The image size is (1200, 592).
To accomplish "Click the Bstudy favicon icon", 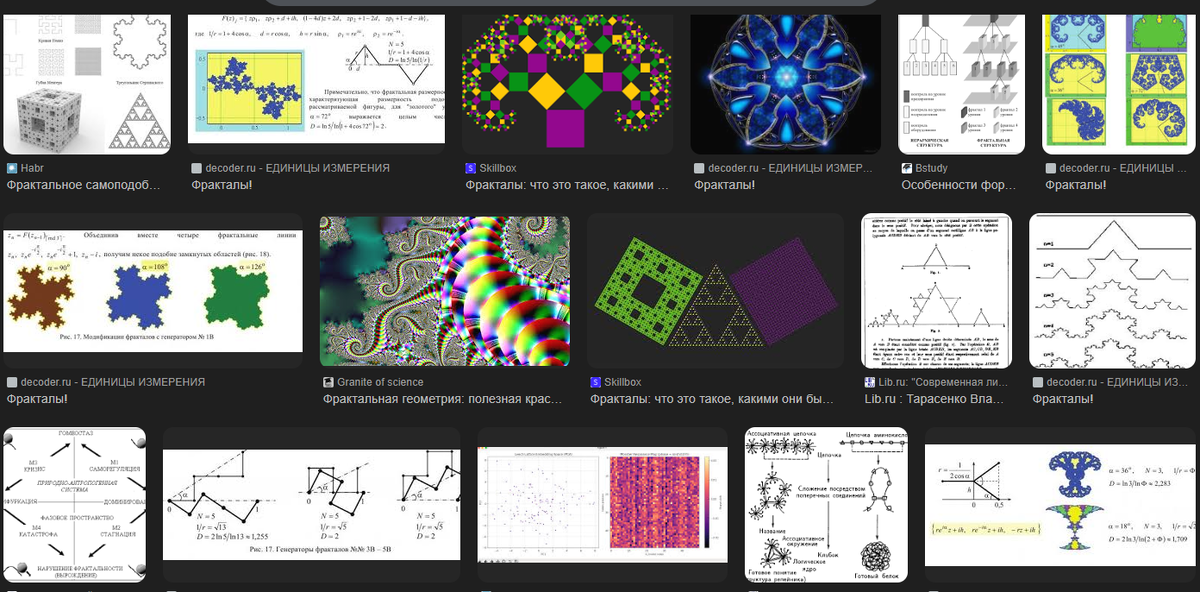I will [906, 168].
